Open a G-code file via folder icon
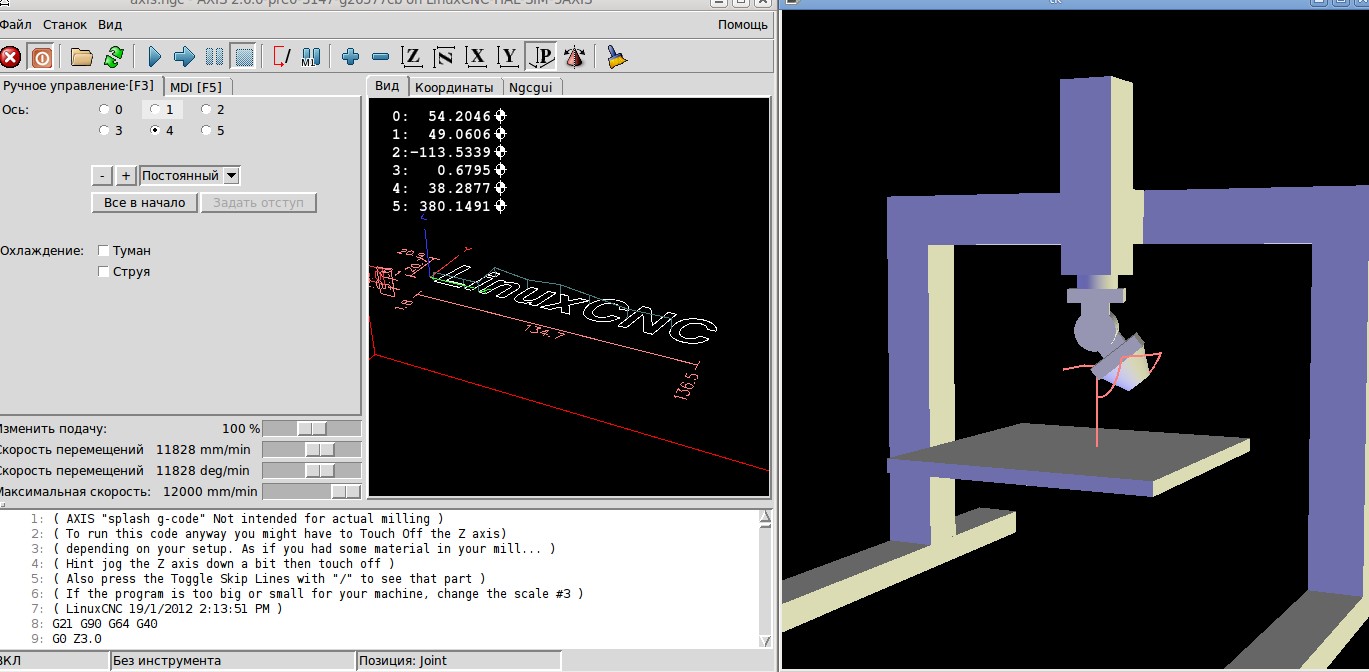Screen dimensions: 1369x672 81,56
